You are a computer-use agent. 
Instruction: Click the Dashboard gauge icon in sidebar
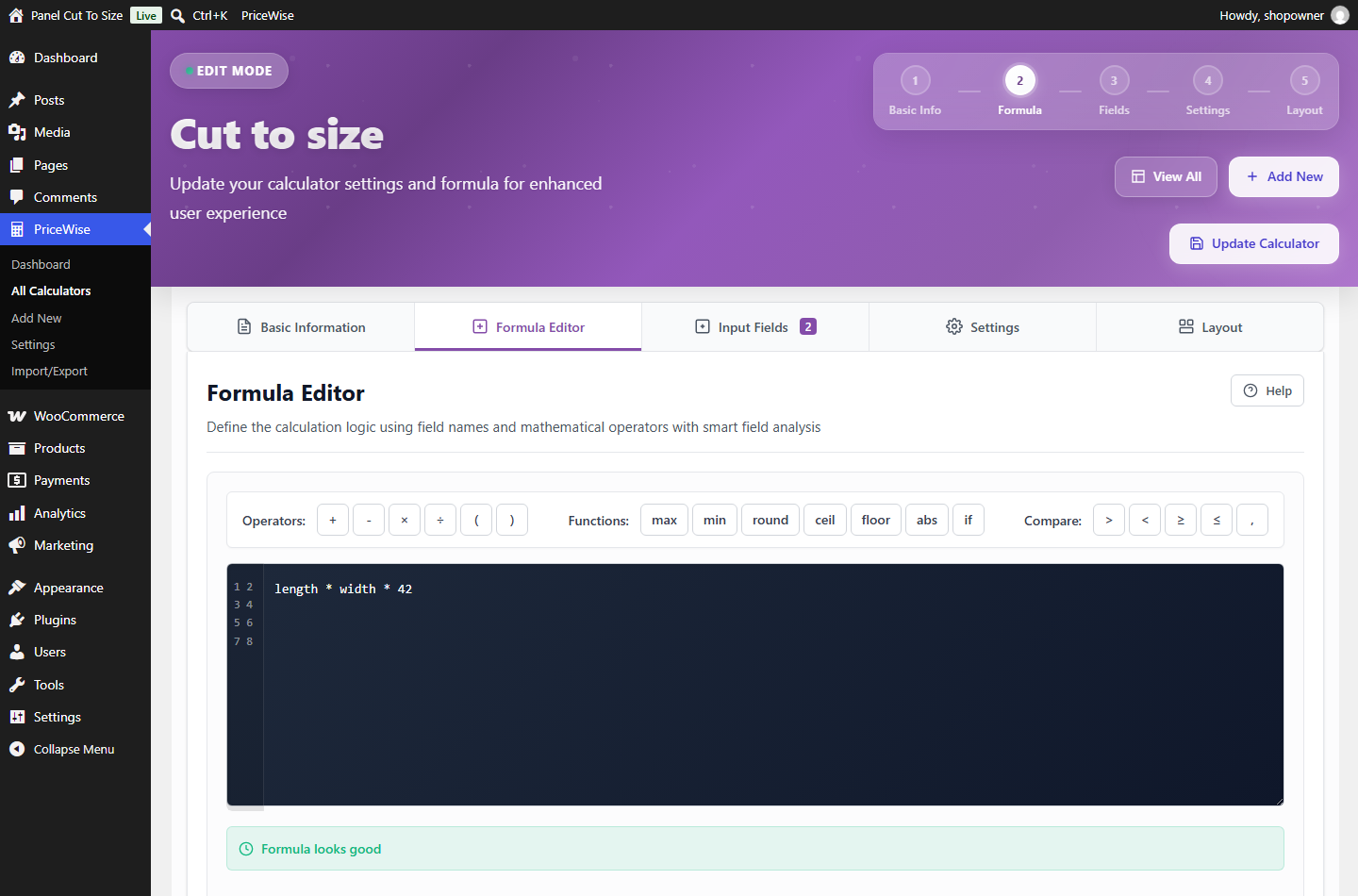(17, 58)
